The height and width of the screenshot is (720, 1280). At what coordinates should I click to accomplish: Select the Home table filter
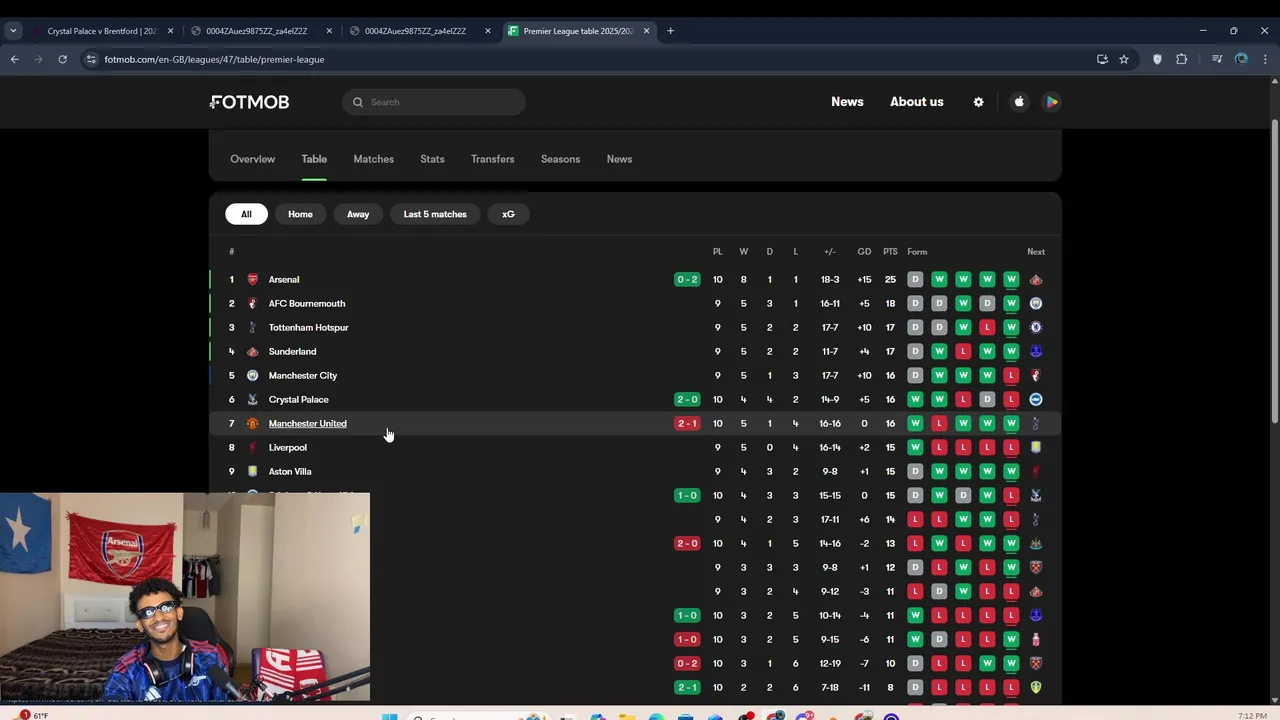300,214
